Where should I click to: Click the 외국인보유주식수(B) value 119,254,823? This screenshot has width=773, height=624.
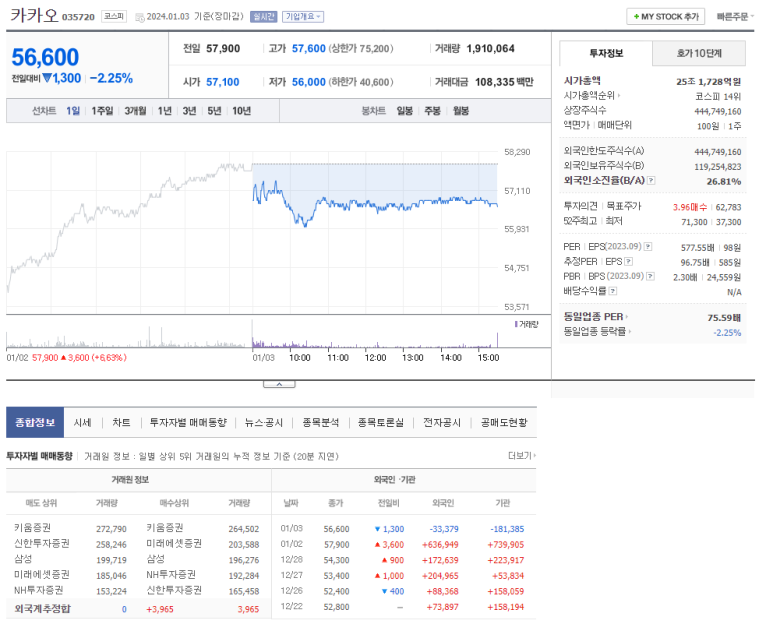point(717,167)
